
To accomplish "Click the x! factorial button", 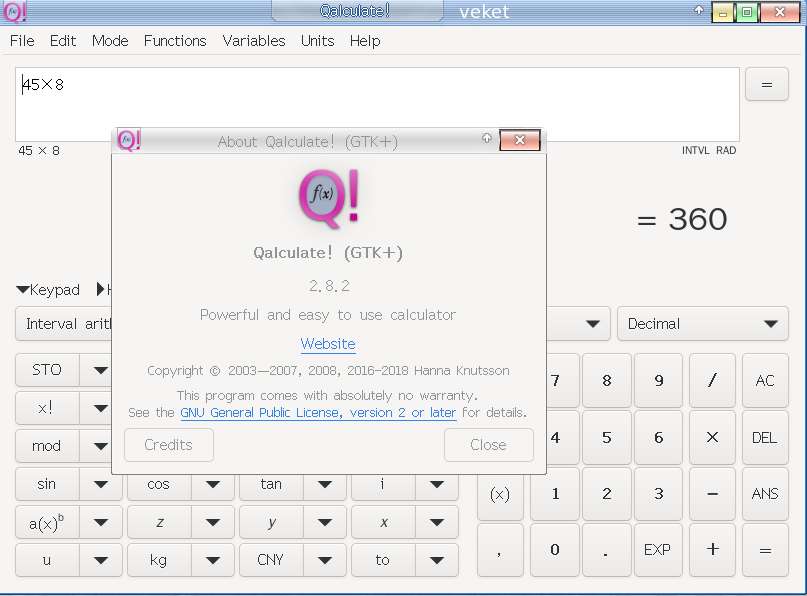I will point(47,408).
